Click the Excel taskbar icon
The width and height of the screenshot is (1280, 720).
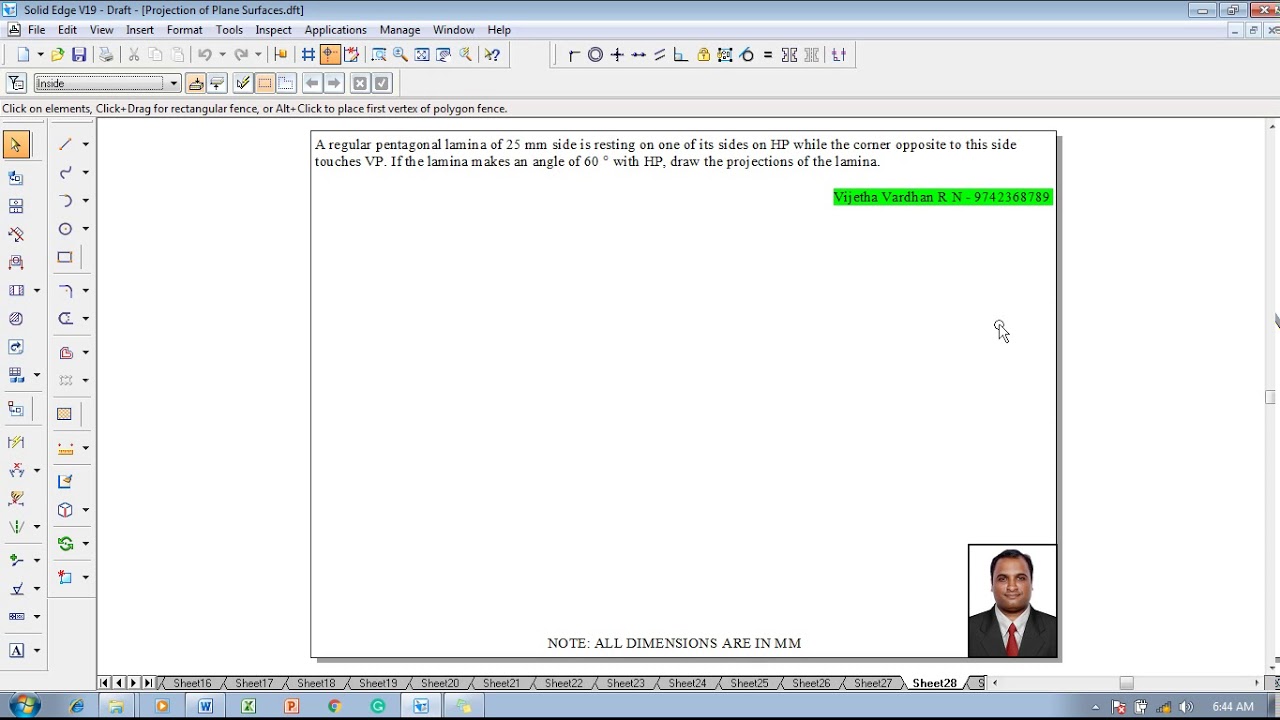tap(248, 706)
